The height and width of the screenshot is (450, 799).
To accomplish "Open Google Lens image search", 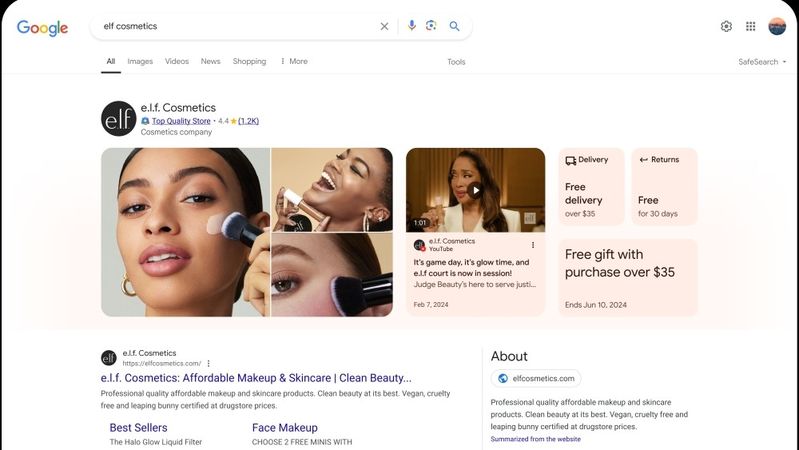I will click(431, 25).
